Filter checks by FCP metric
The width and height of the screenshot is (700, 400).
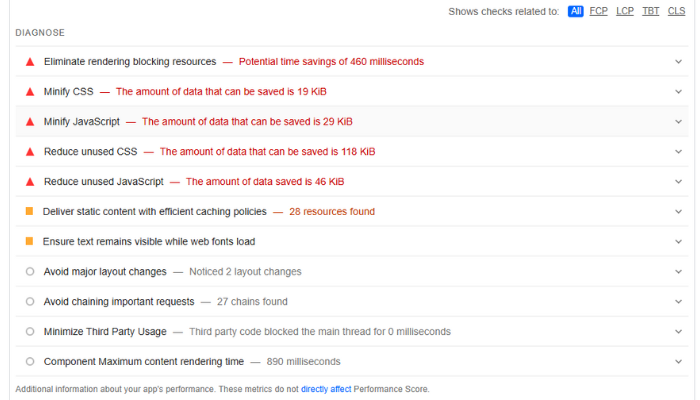pyautogui.click(x=599, y=12)
